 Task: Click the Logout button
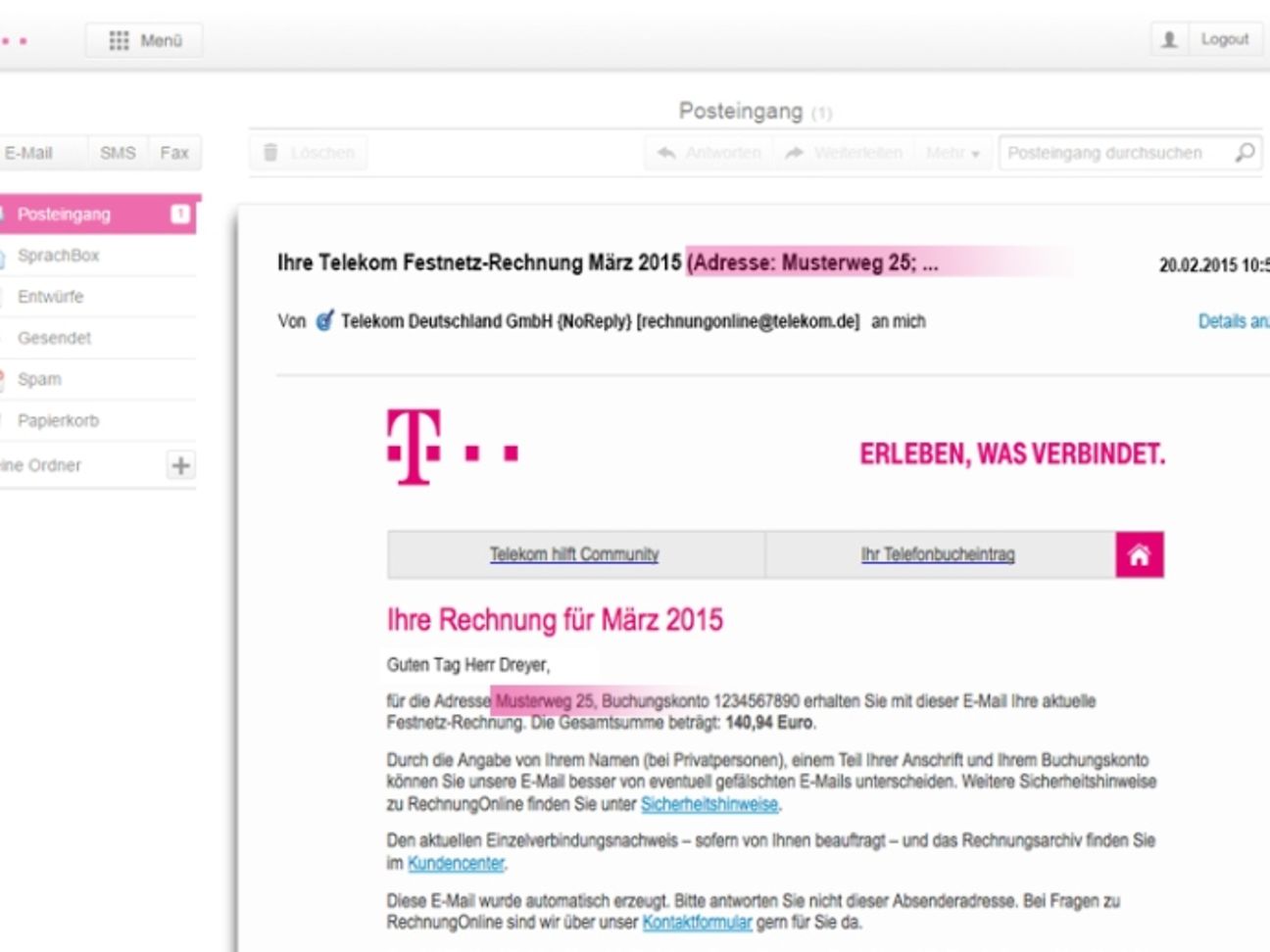click(x=1224, y=39)
